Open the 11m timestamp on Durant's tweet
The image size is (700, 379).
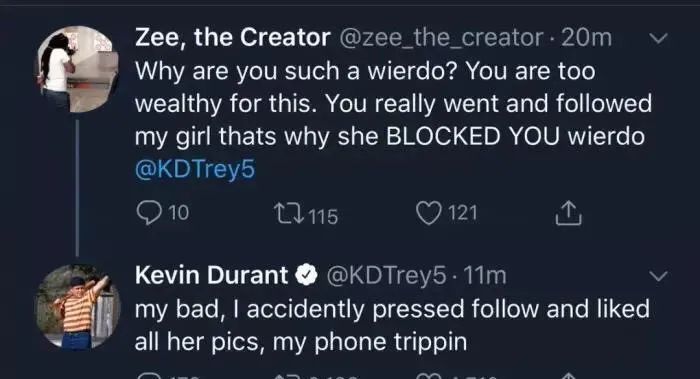[x=485, y=275]
